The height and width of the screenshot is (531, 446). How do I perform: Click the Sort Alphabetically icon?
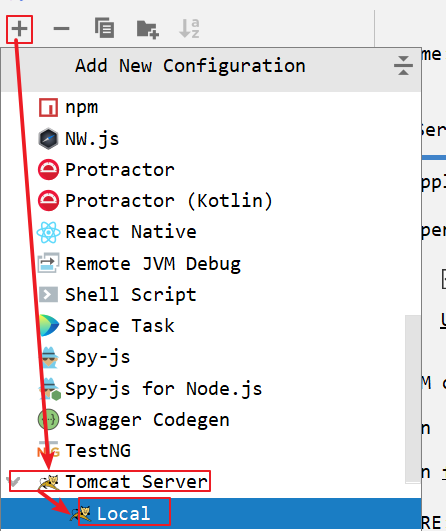pyautogui.click(x=189, y=28)
